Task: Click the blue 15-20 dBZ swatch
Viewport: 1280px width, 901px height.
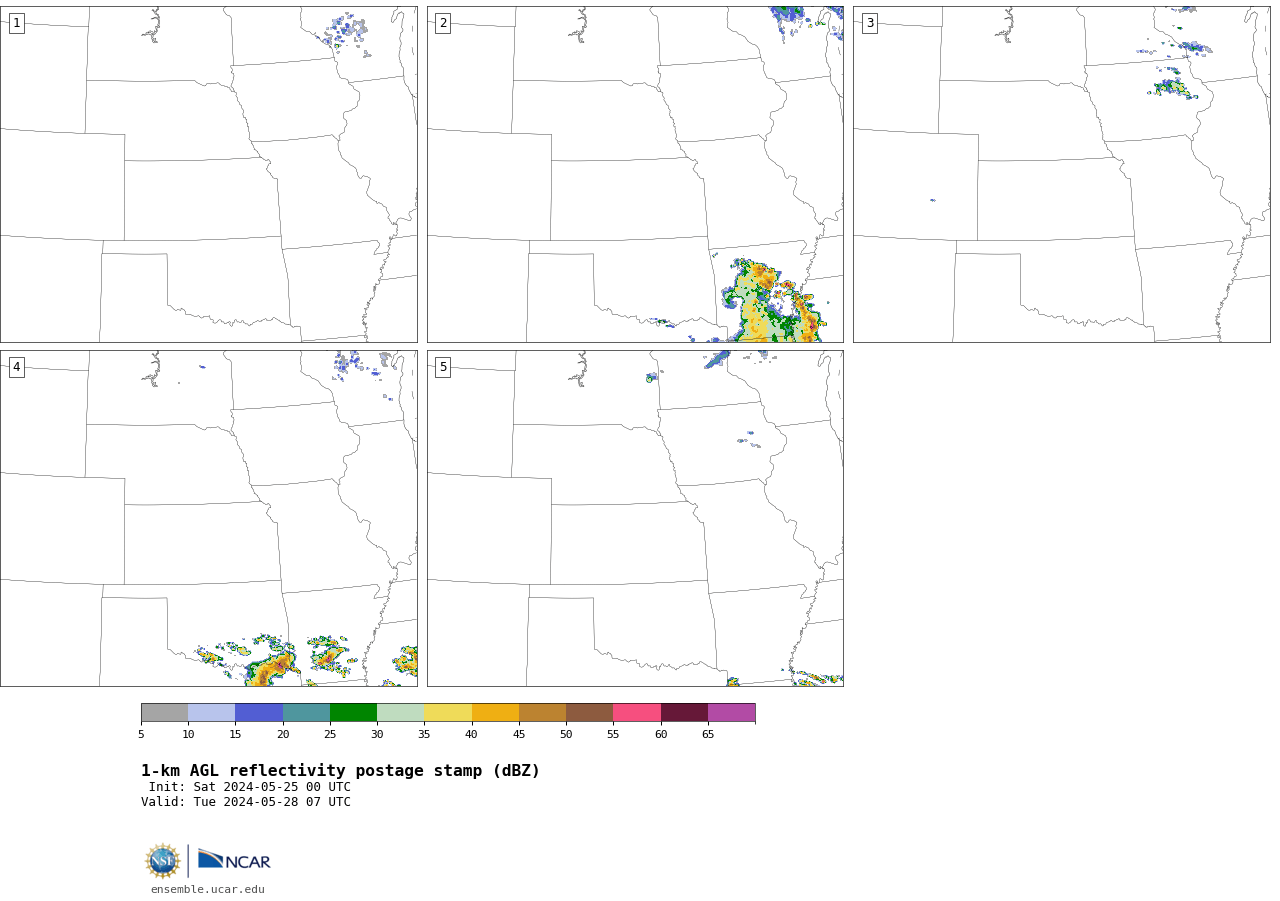Action: coord(259,713)
